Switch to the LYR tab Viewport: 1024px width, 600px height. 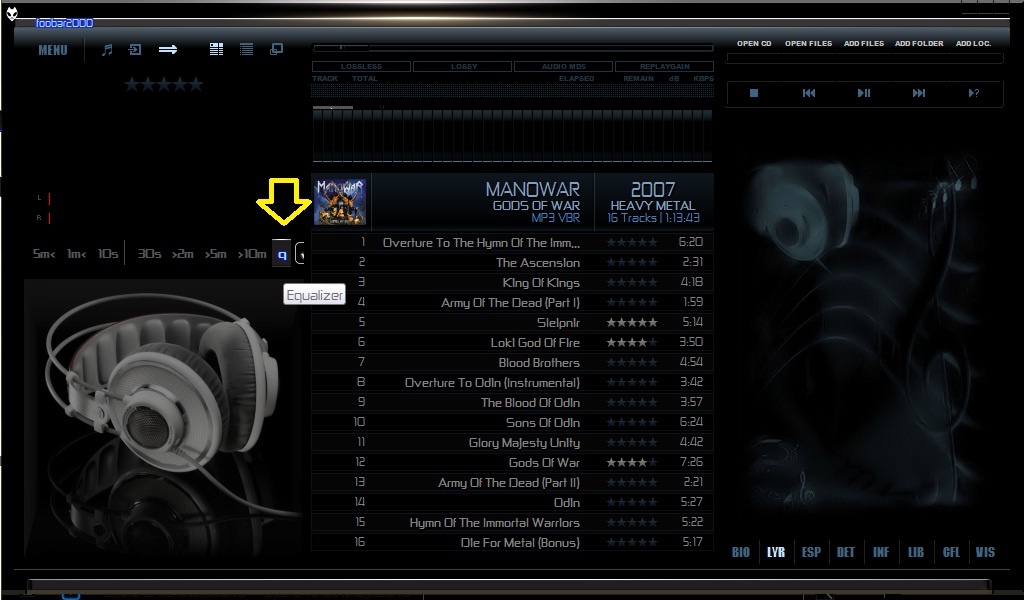click(x=776, y=552)
